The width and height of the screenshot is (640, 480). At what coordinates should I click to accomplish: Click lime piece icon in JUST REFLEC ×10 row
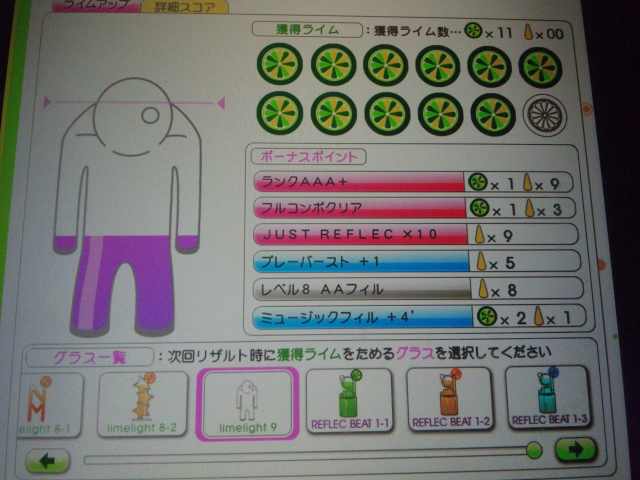[480, 235]
